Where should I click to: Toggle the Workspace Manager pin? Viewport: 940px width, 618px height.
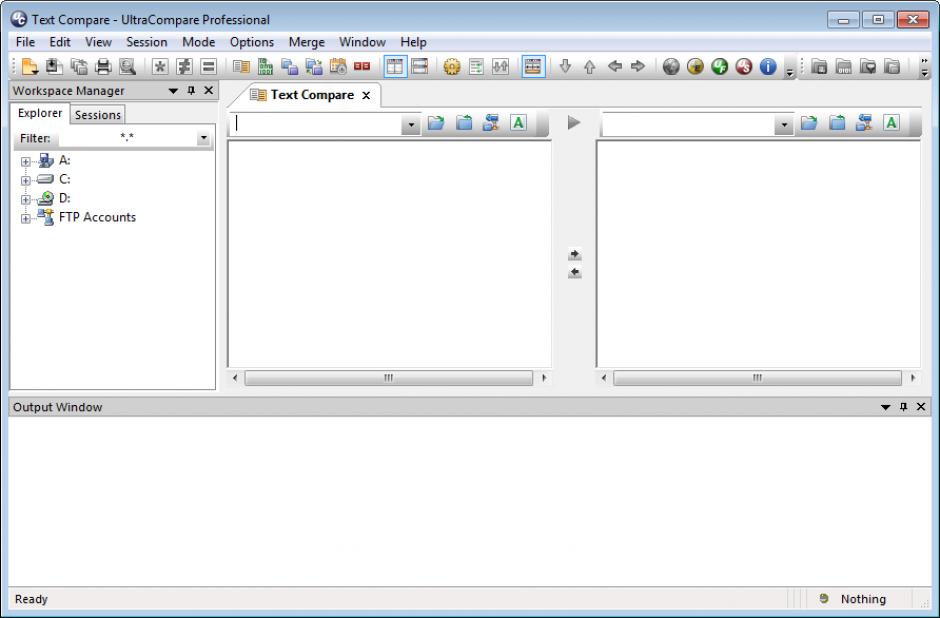click(x=191, y=91)
